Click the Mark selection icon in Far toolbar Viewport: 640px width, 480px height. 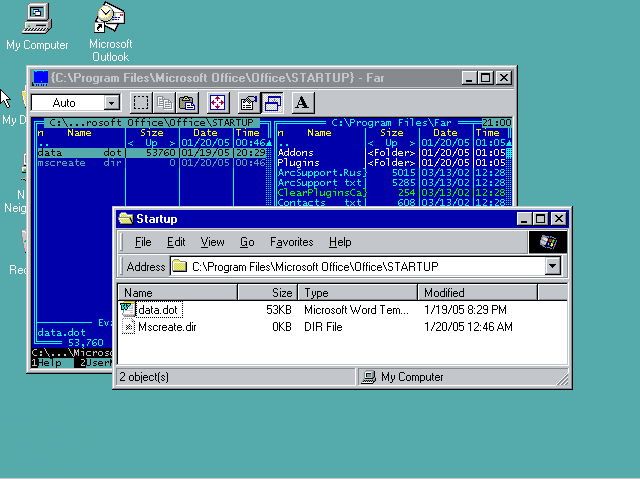click(x=141, y=102)
